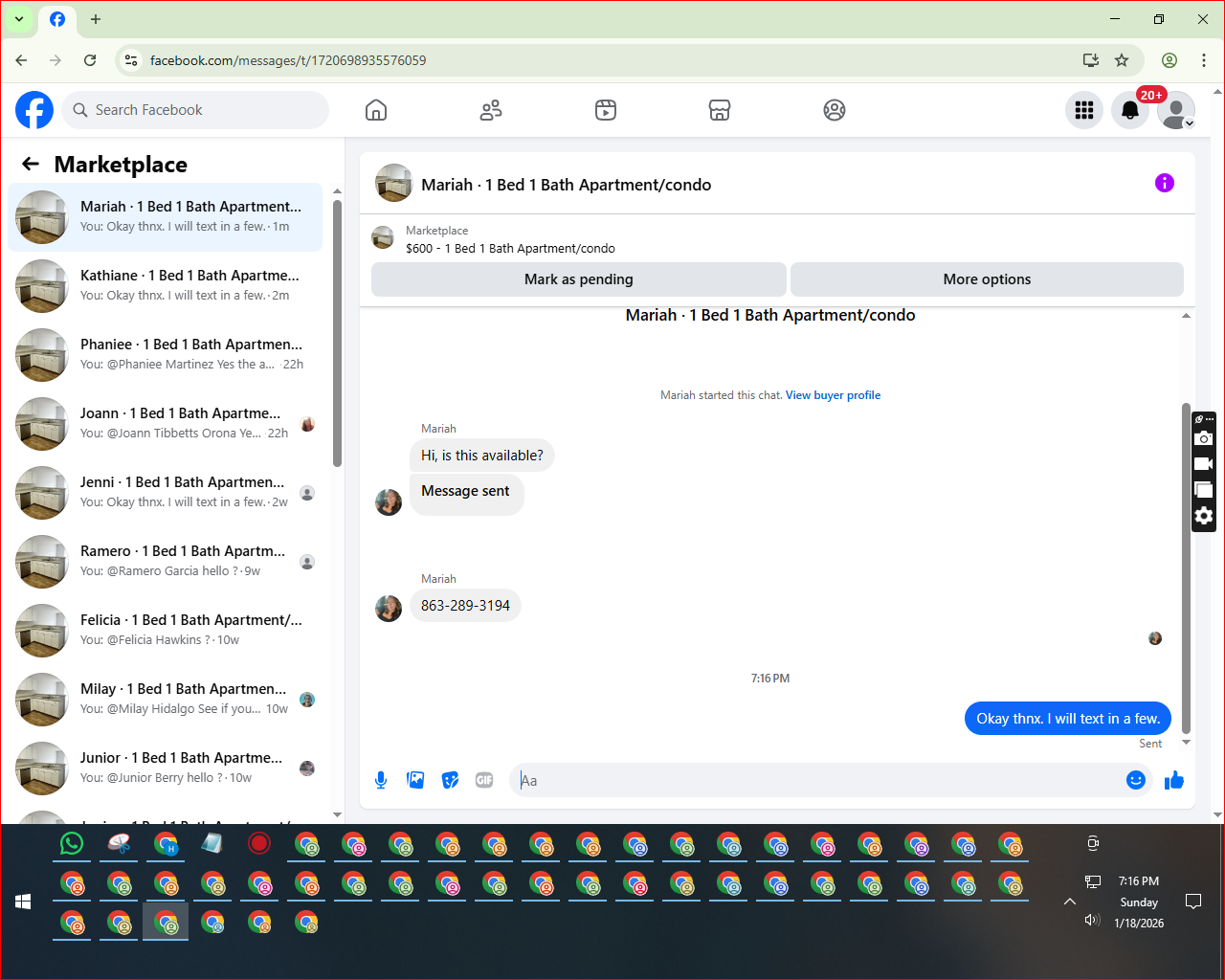The image size is (1225, 980).
Task: Click Mark as pending button
Action: point(579,279)
